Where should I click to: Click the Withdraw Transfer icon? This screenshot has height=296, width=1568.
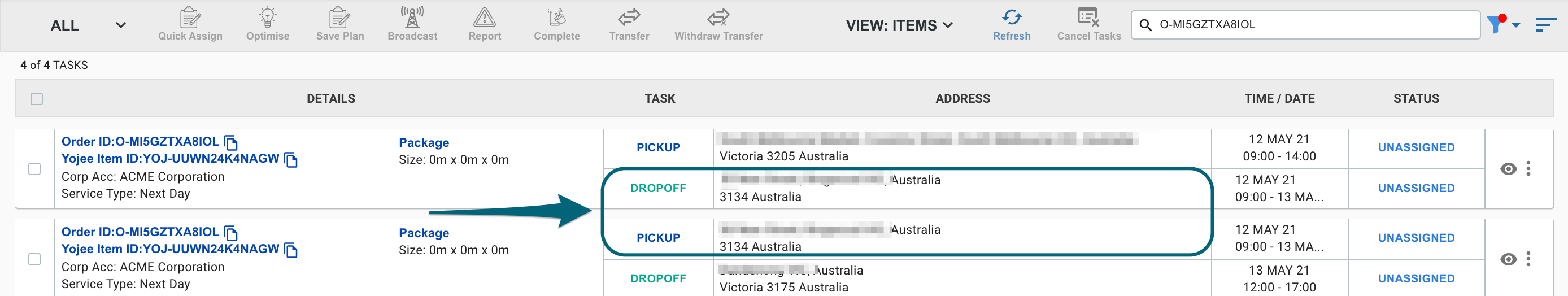click(x=718, y=17)
